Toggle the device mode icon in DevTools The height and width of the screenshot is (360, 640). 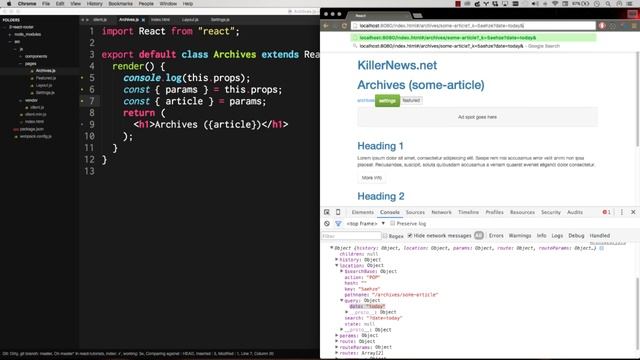point(338,212)
